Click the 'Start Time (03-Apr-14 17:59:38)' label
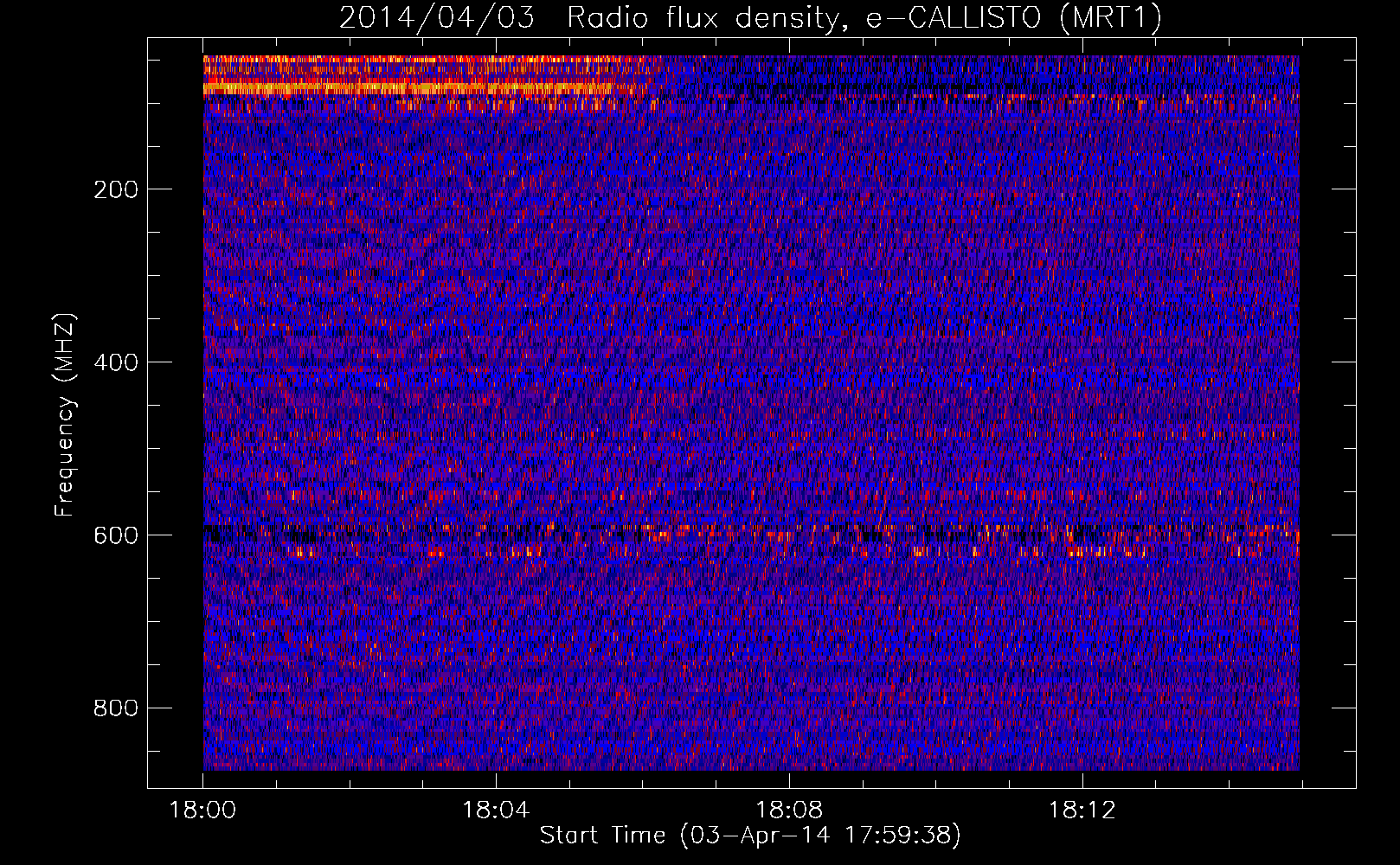 point(750,835)
